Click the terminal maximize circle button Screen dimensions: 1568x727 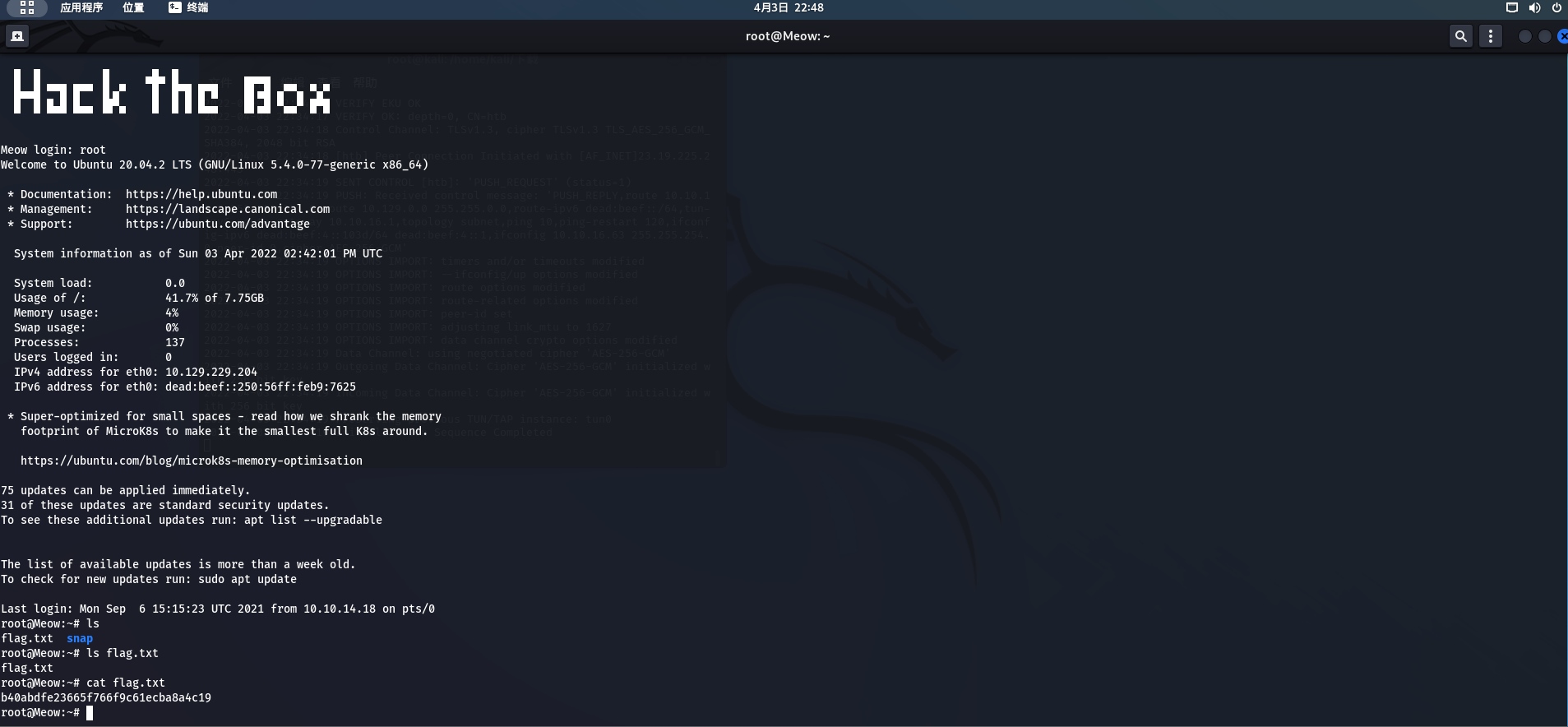(x=1544, y=36)
